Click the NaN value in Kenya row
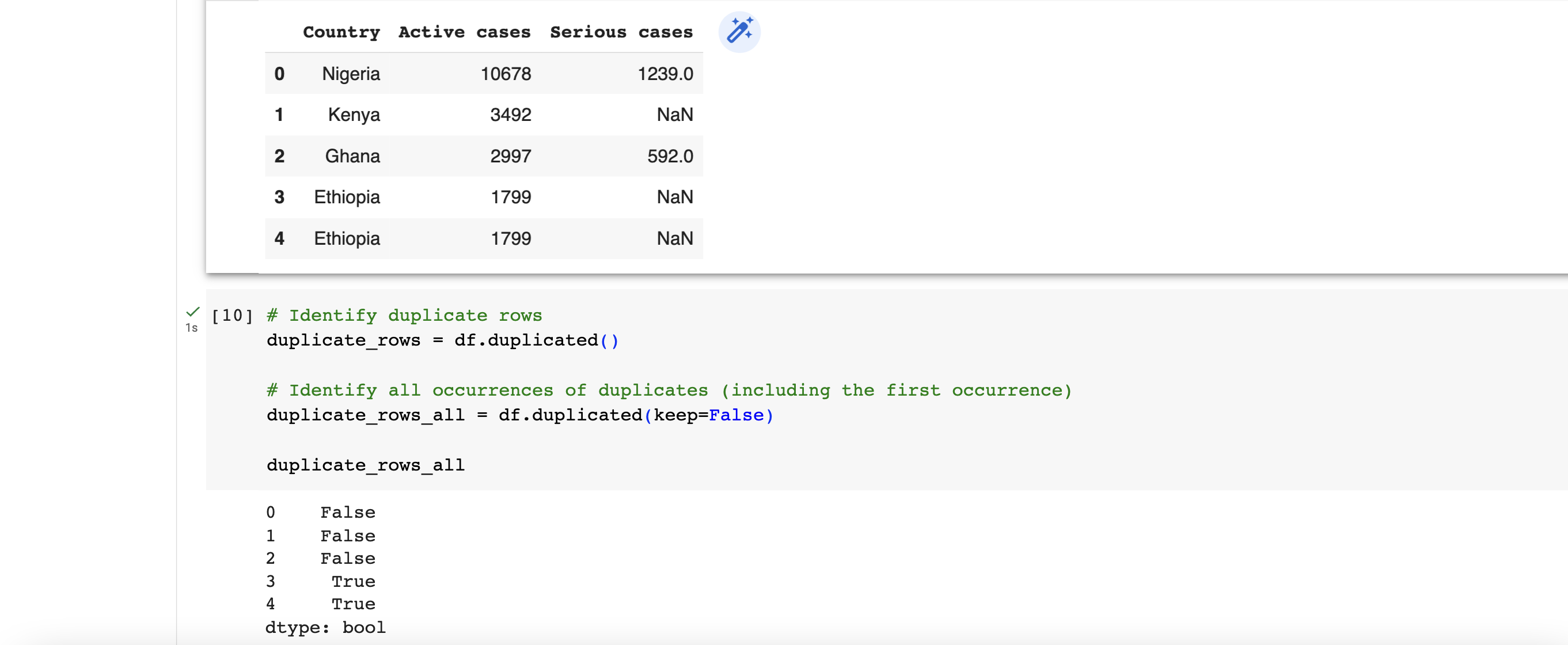This screenshot has width=1568, height=645. (674, 115)
